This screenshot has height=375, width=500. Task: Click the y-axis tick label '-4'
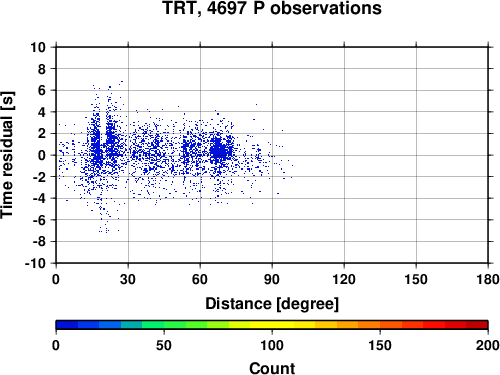point(39,198)
